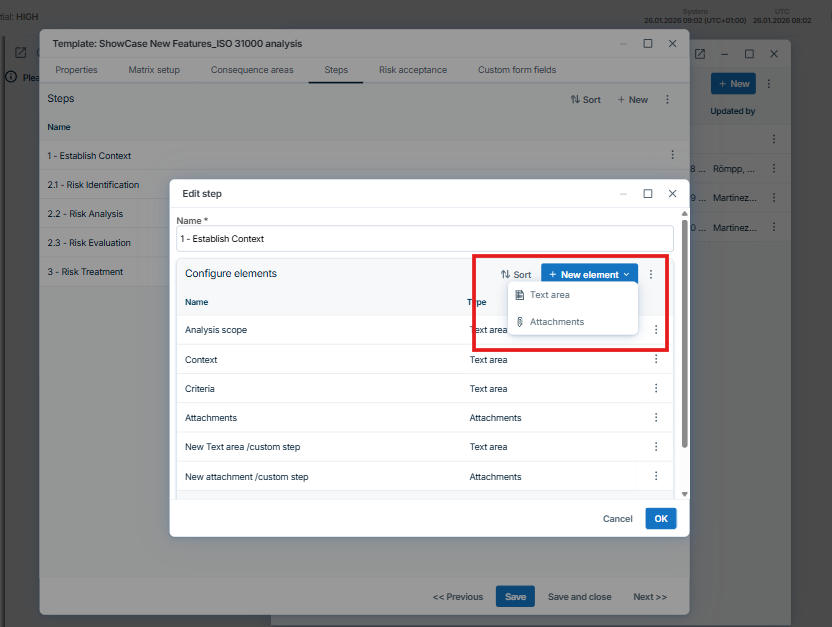Cancel the Edit step dialog

pos(617,519)
